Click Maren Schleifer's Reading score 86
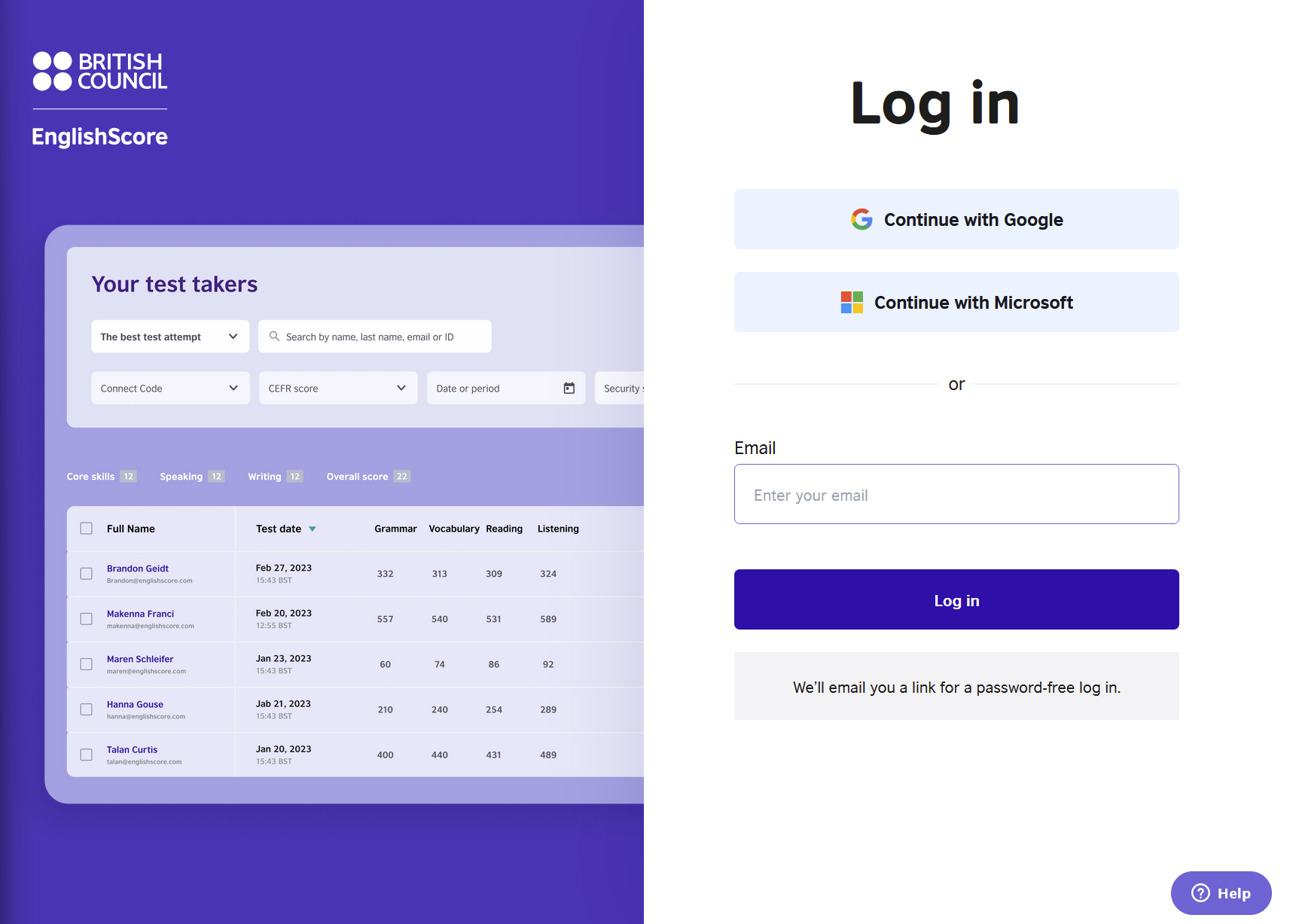Screen dimensions: 1290x924 click(x=494, y=664)
